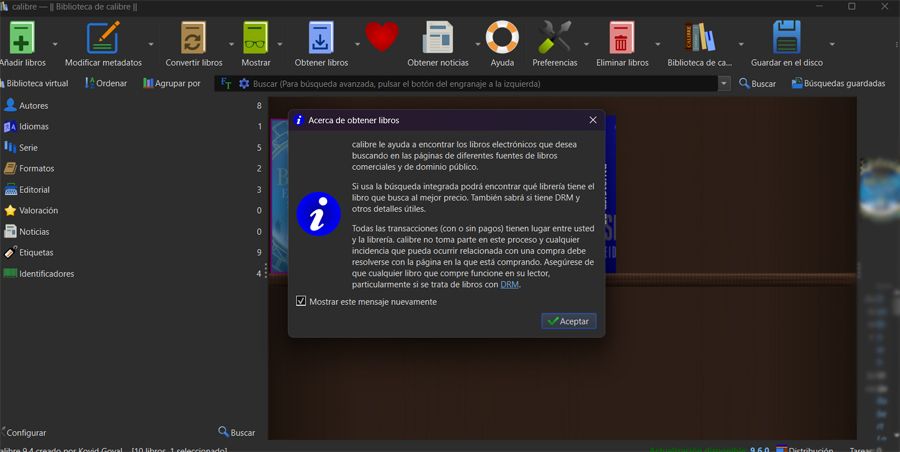Open search history dropdown arrow
This screenshot has width=900, height=452.
pyautogui.click(x=724, y=84)
